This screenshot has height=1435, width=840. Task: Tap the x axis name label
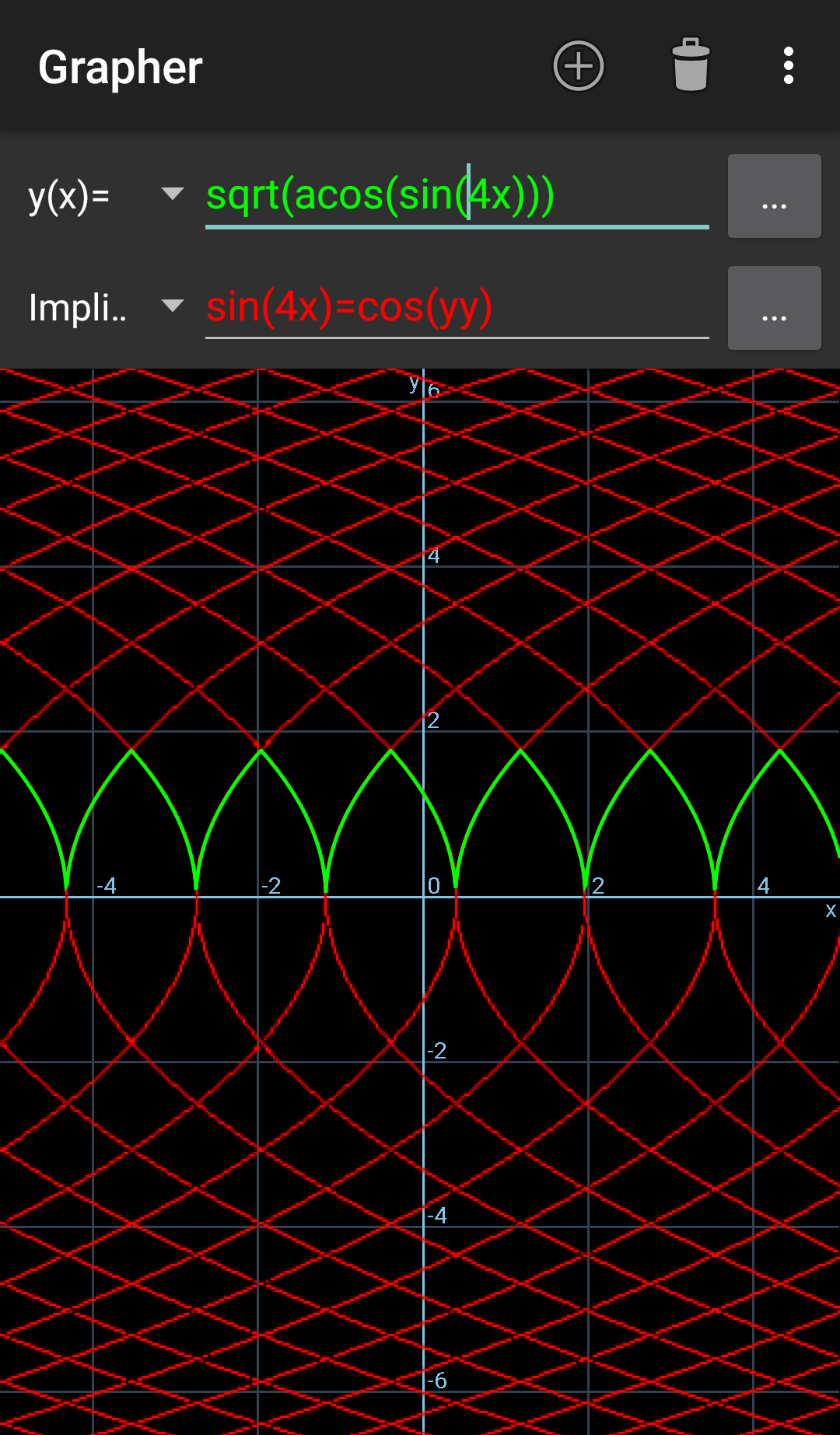click(x=831, y=910)
